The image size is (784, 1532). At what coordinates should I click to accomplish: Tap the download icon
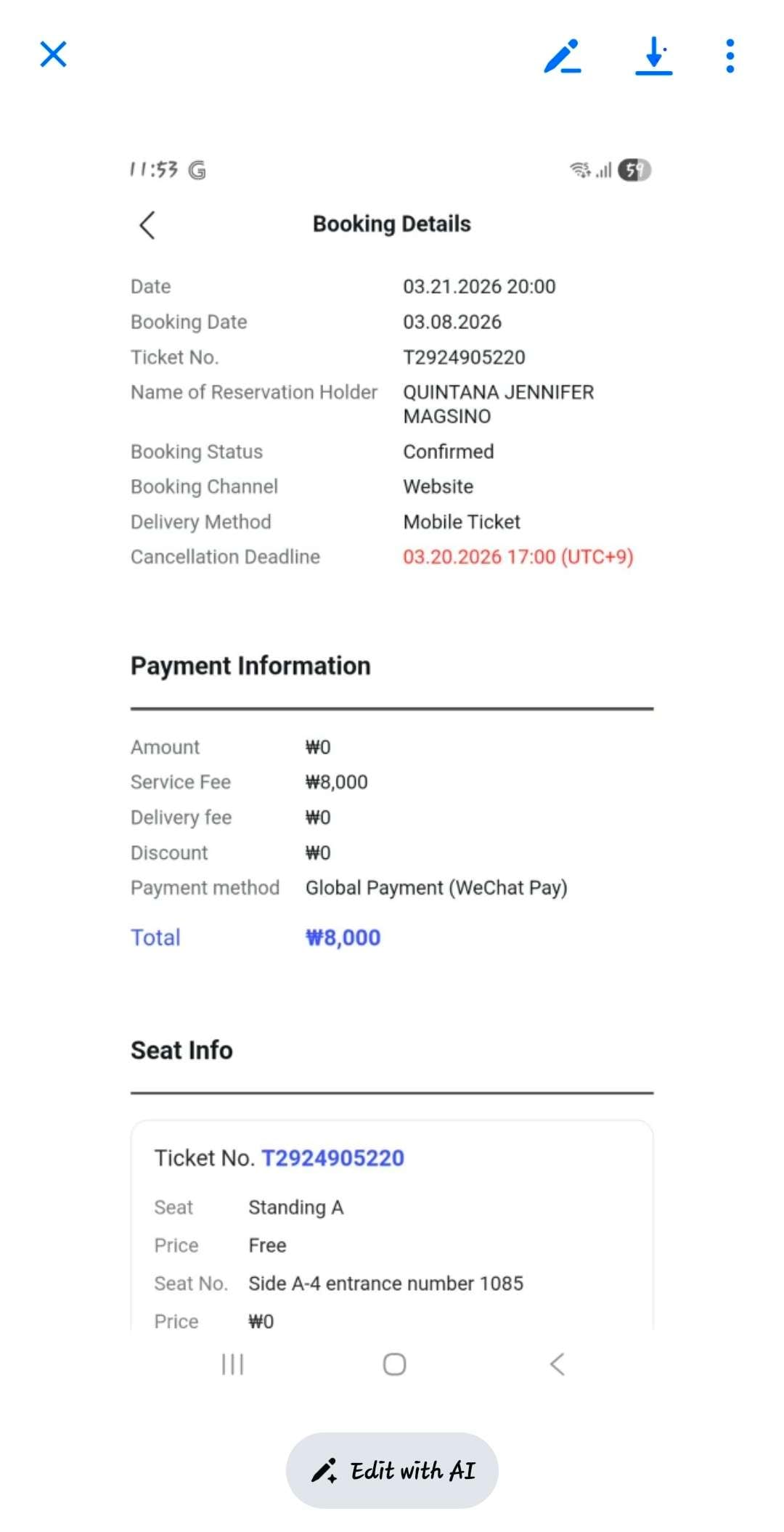click(x=653, y=56)
